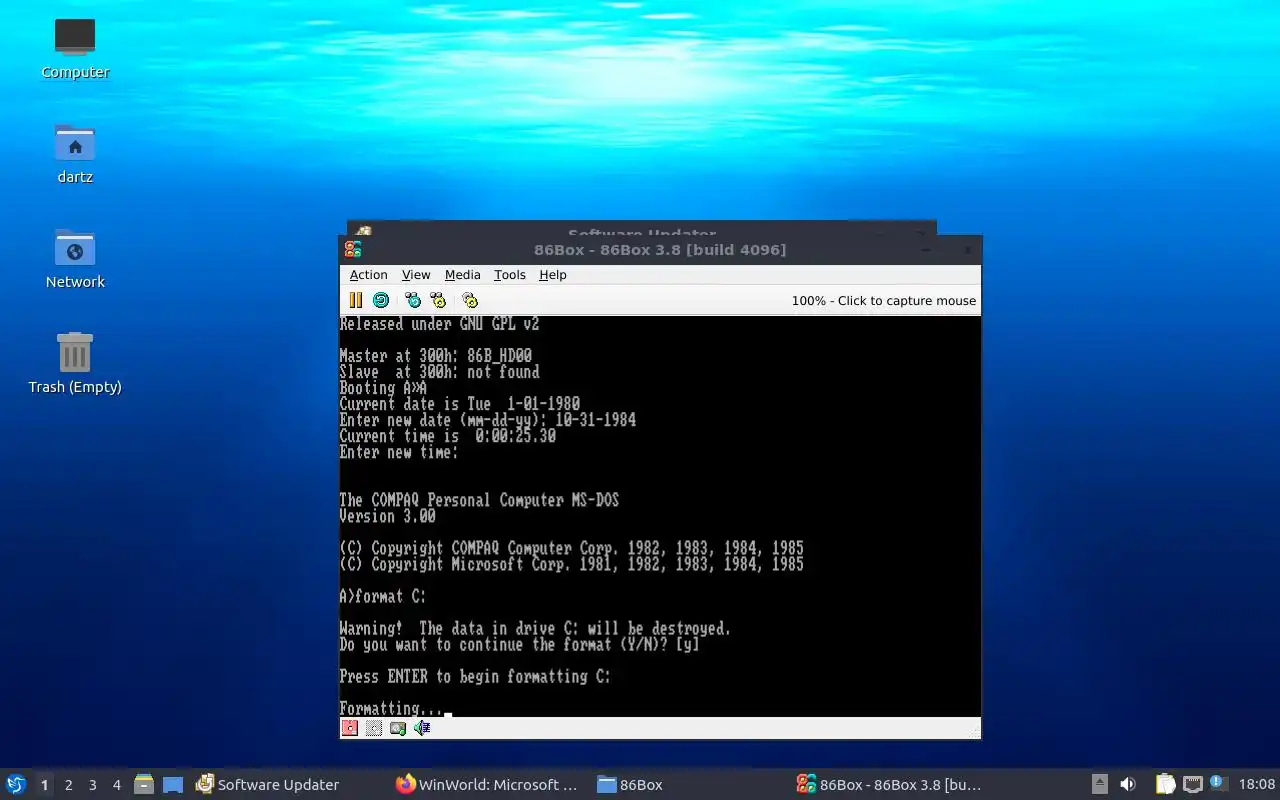This screenshot has height=800, width=1280.
Task: Switch to workspace 2
Action: [68, 785]
